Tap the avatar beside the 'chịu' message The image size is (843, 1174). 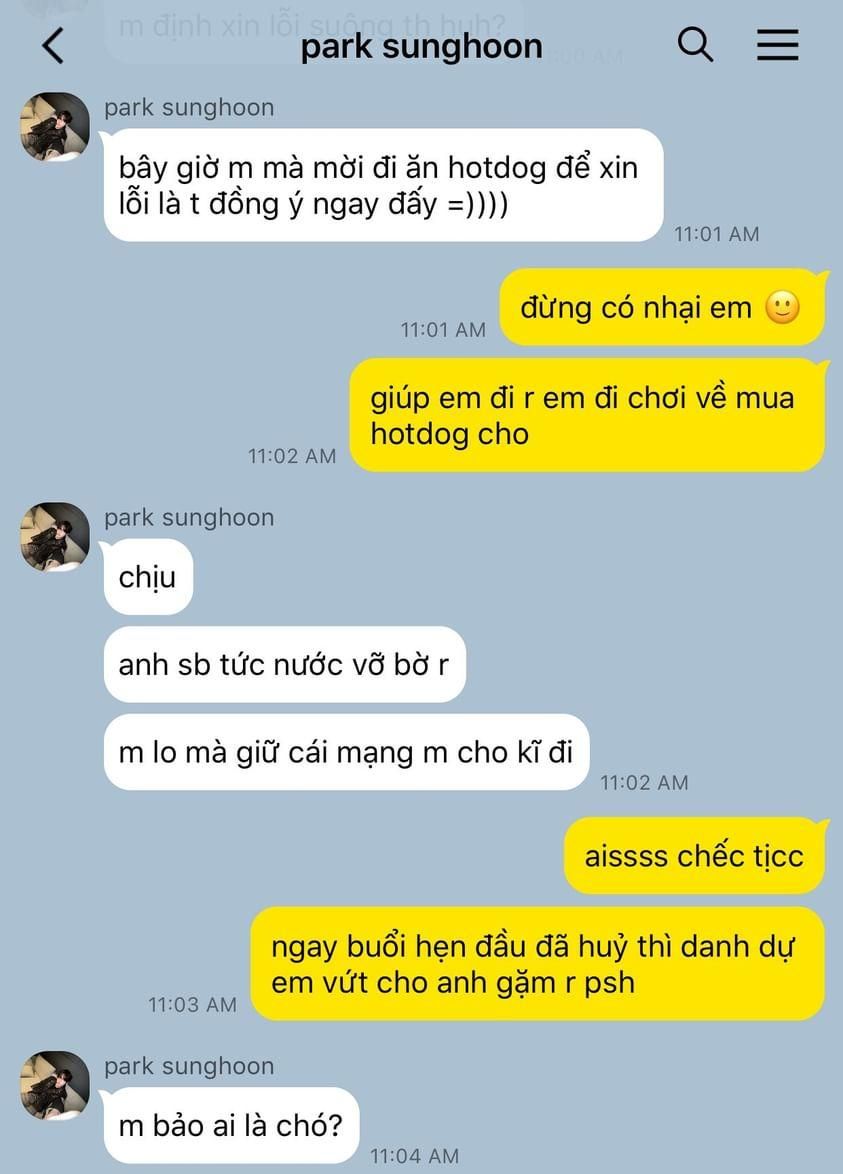pyautogui.click(x=55, y=537)
